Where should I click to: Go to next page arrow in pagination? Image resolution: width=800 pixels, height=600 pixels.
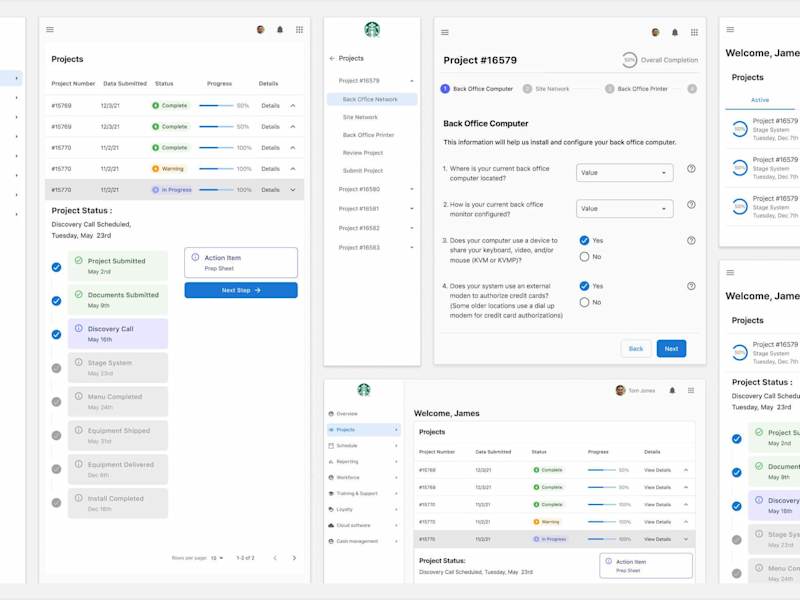[x=294, y=558]
